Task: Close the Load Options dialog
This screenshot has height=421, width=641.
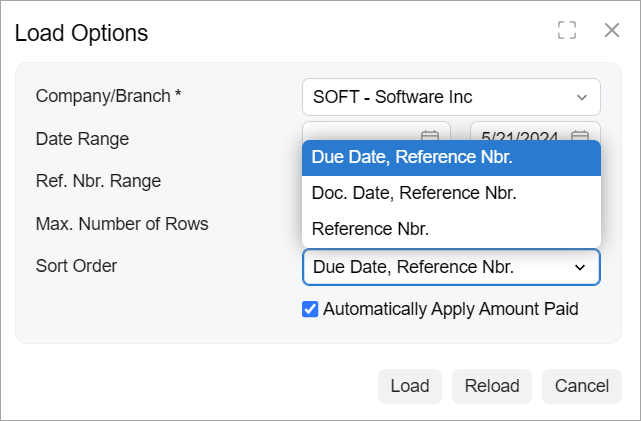Action: 612,31
